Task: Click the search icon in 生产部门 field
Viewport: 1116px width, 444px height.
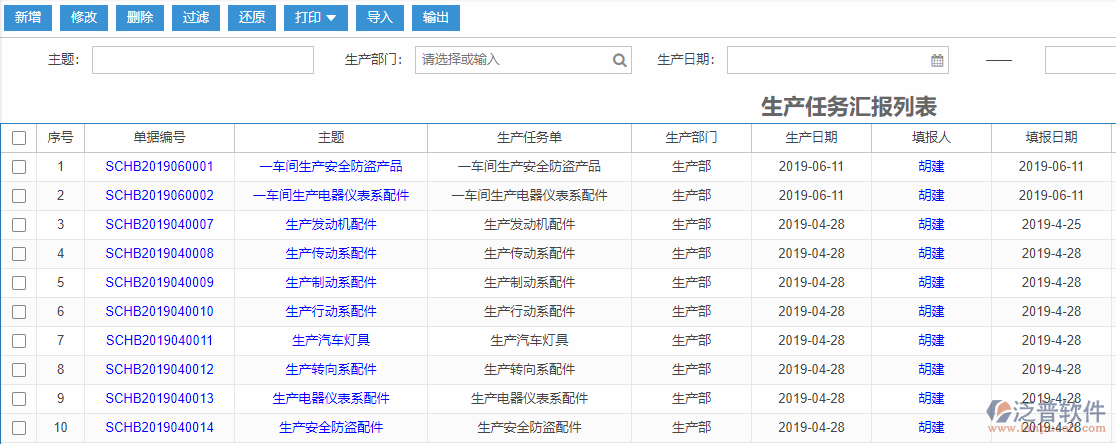Action: (620, 60)
